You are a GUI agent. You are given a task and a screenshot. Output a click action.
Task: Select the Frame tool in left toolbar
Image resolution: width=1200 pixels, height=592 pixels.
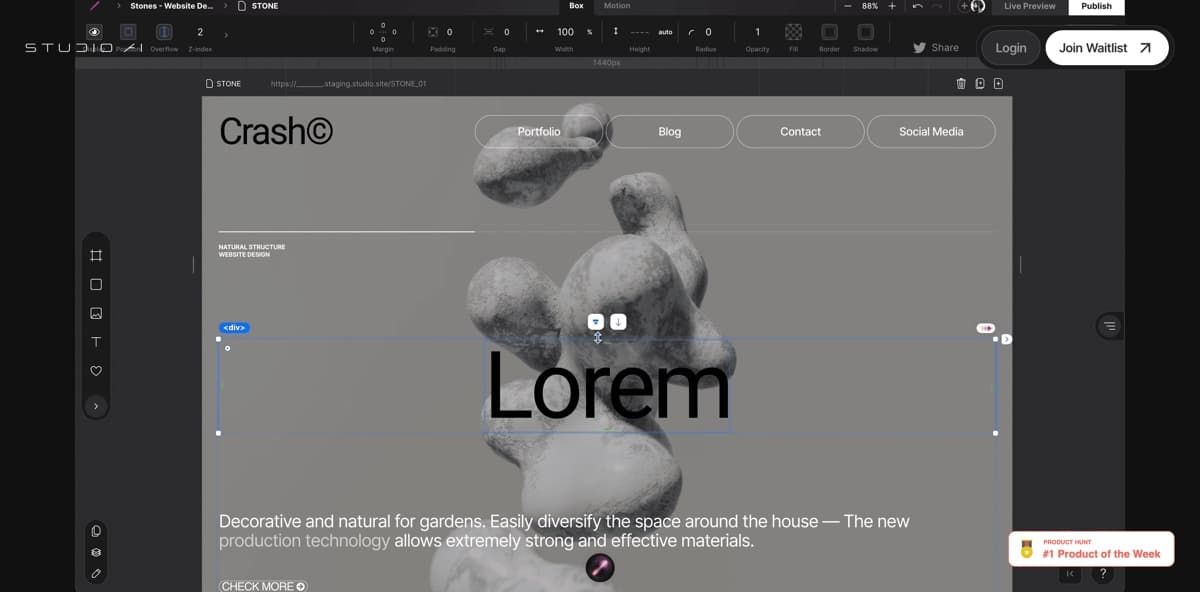point(96,255)
